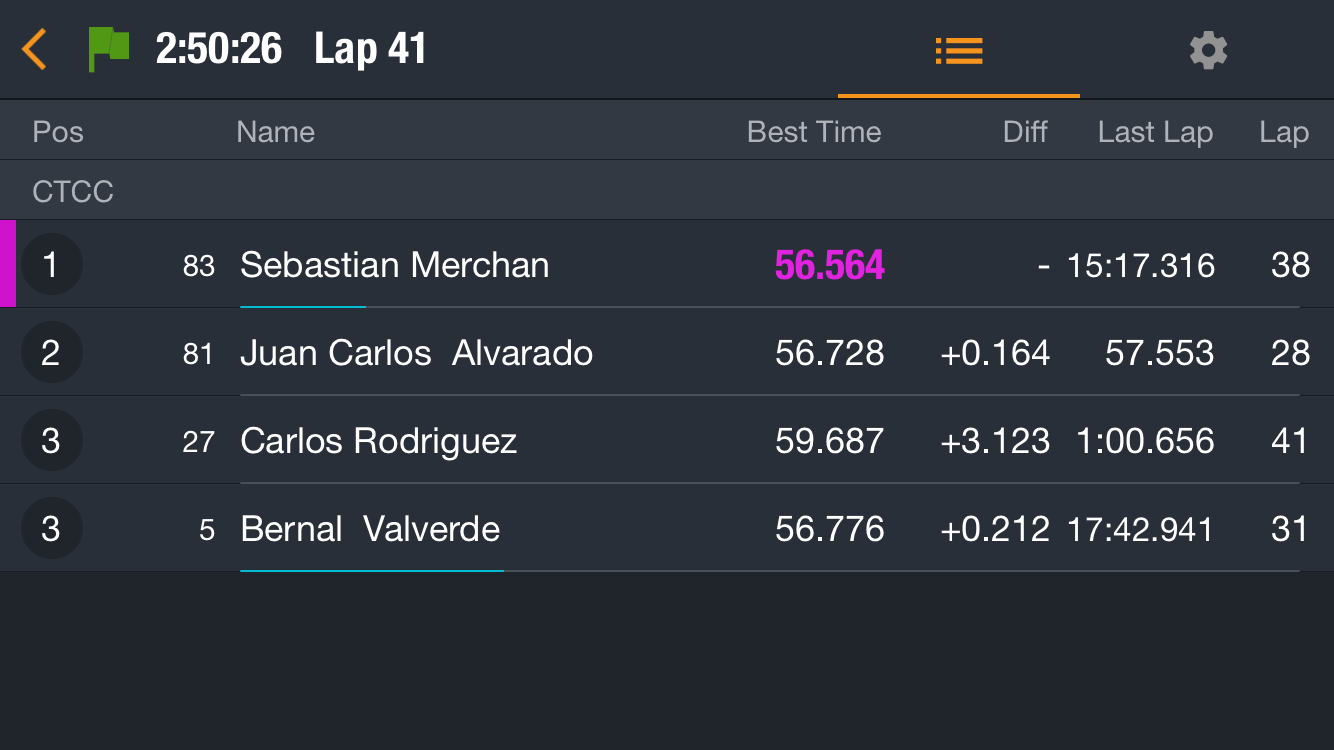Sort by Diff column header
Image resolution: width=1334 pixels, height=750 pixels.
(1025, 132)
